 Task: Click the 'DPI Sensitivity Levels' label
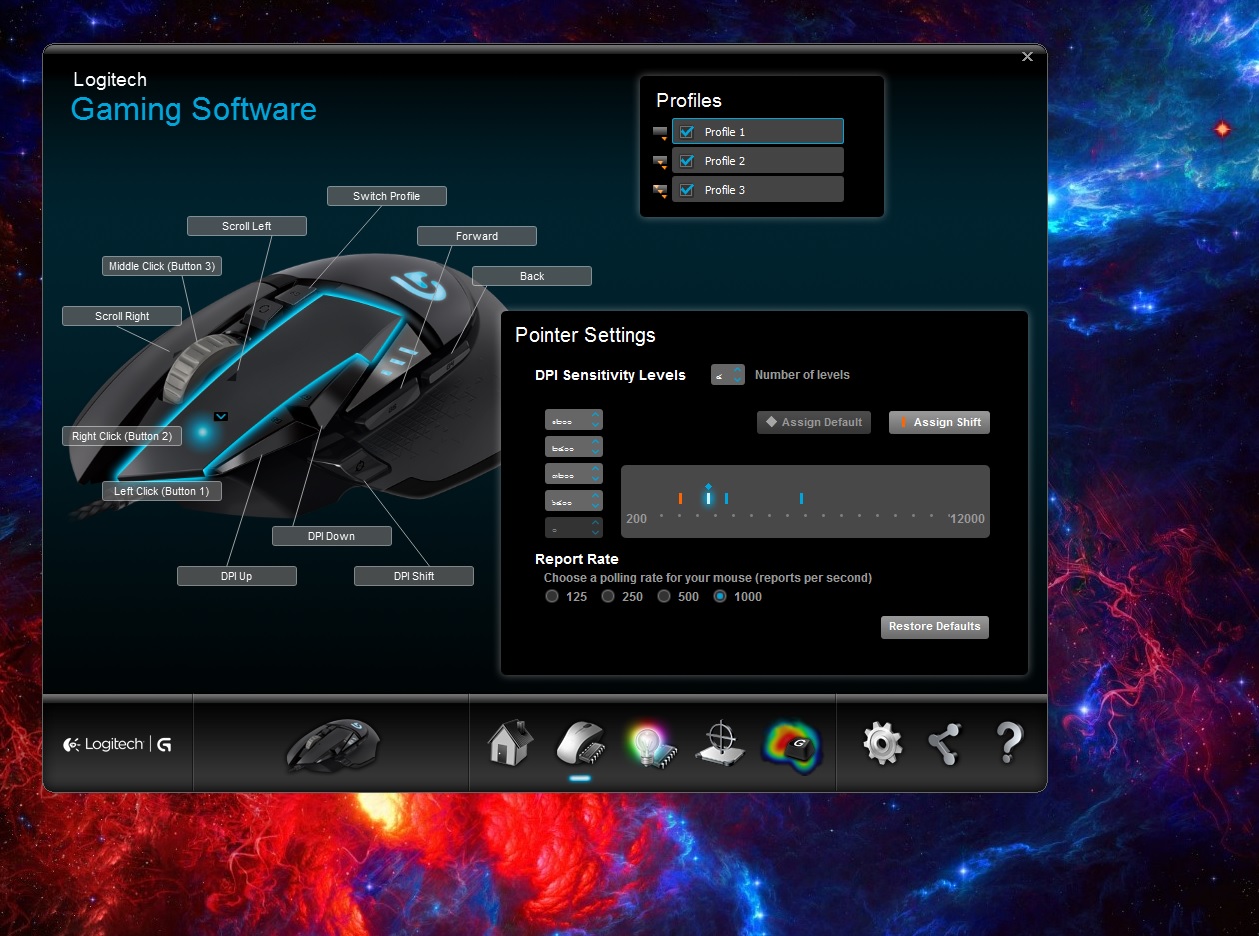coord(611,375)
